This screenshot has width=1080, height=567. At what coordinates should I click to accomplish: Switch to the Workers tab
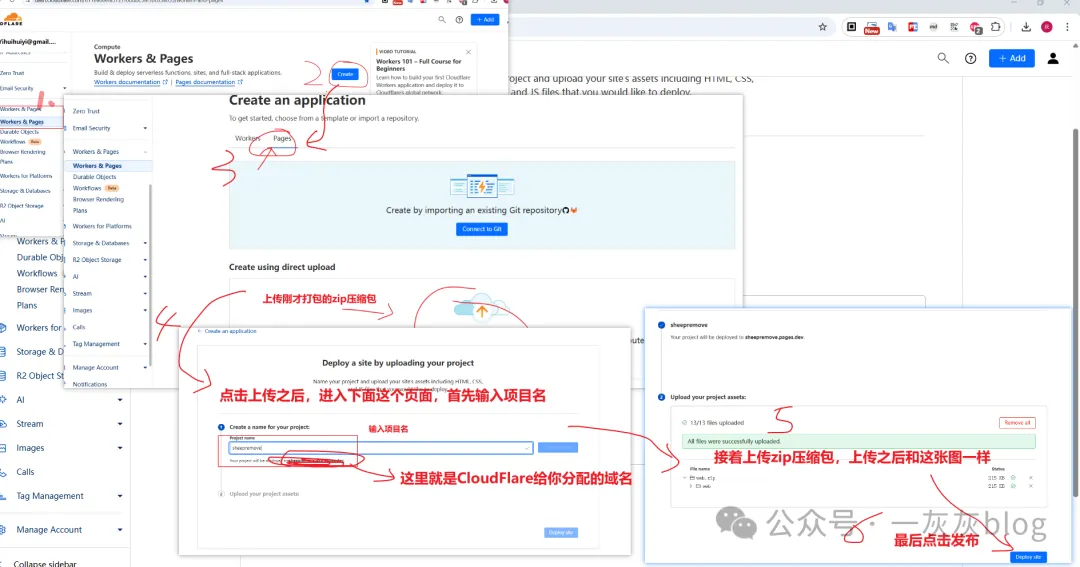coord(247,139)
